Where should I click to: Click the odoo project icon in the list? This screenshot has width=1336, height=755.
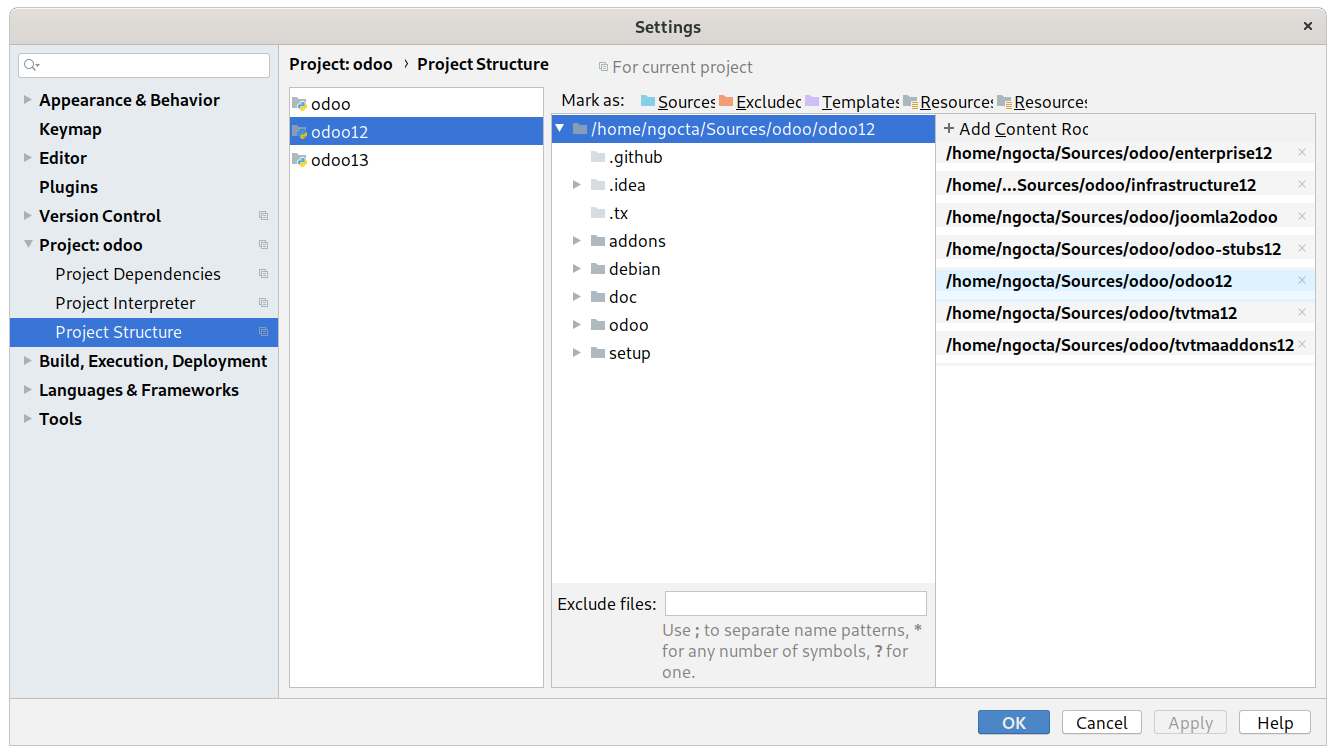tap(299, 104)
